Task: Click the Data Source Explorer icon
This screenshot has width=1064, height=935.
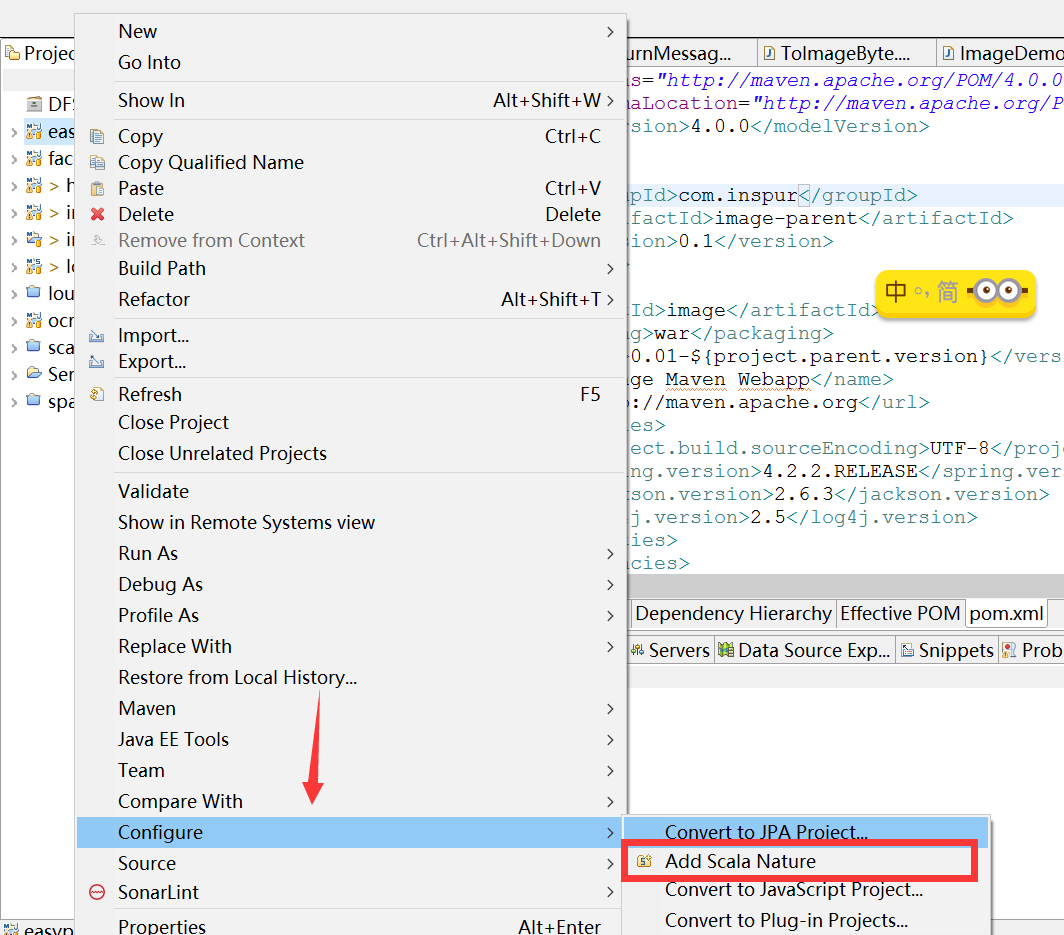Action: [x=726, y=650]
